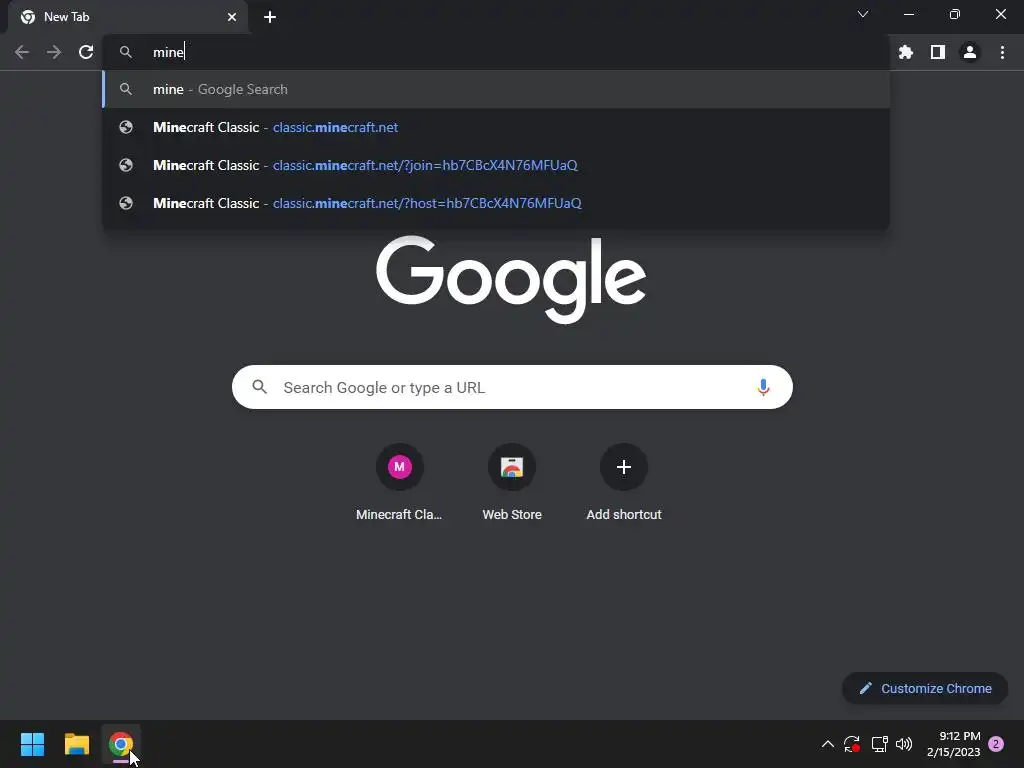The height and width of the screenshot is (768, 1024).
Task: Open a new tab with plus button
Action: coord(270,17)
